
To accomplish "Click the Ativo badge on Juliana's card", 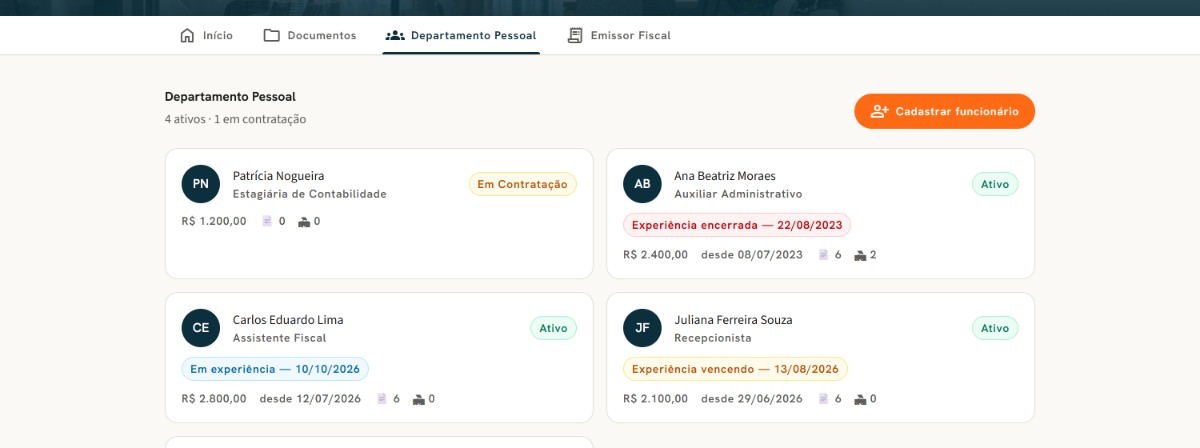I will [x=995, y=328].
